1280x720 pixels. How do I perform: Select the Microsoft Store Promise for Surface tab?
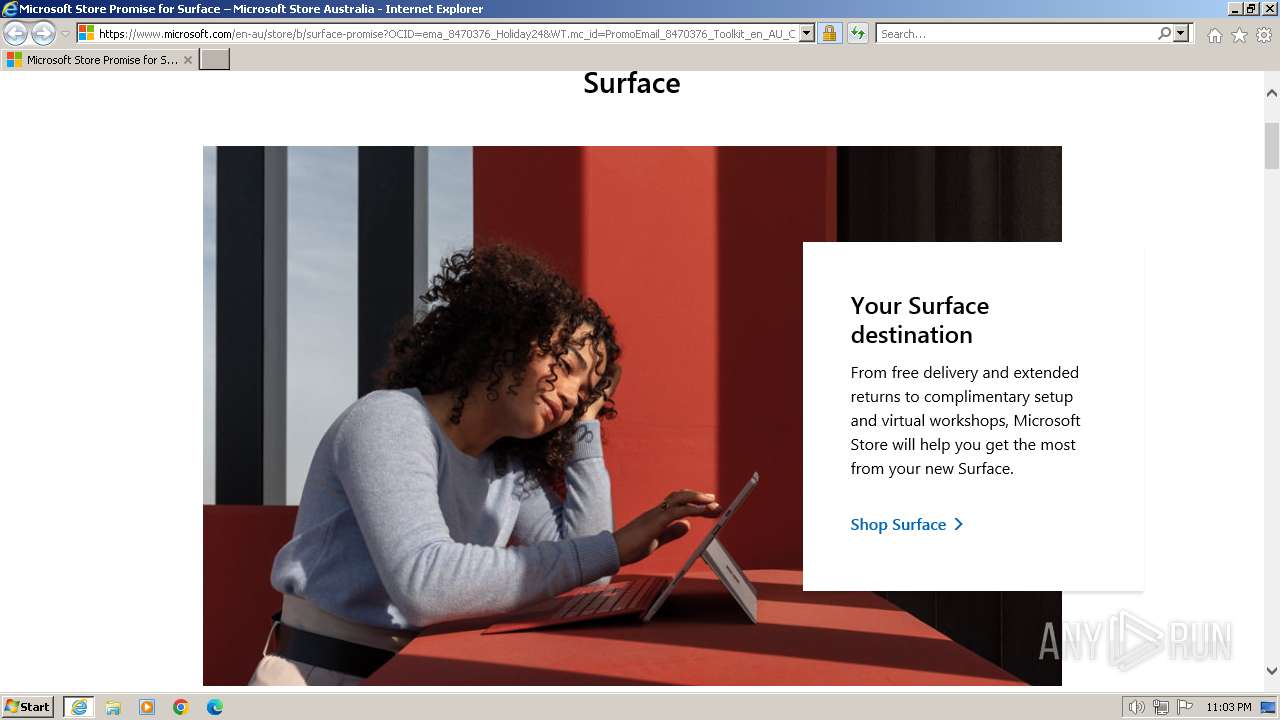pos(99,60)
